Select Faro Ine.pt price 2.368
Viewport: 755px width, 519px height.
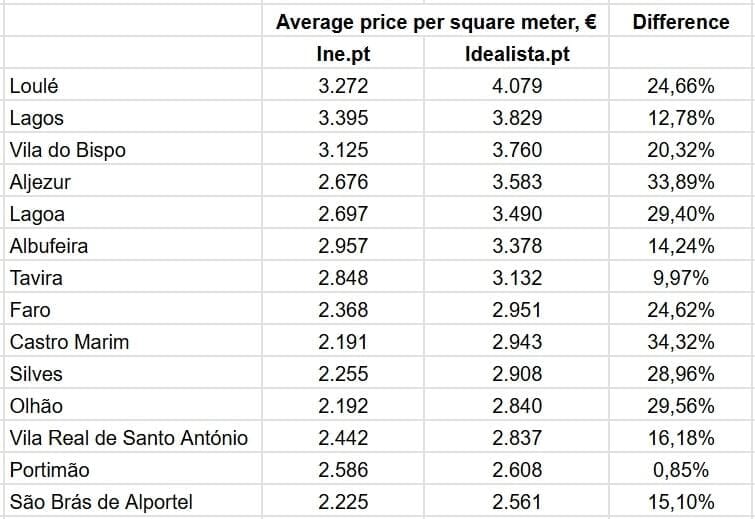click(343, 310)
